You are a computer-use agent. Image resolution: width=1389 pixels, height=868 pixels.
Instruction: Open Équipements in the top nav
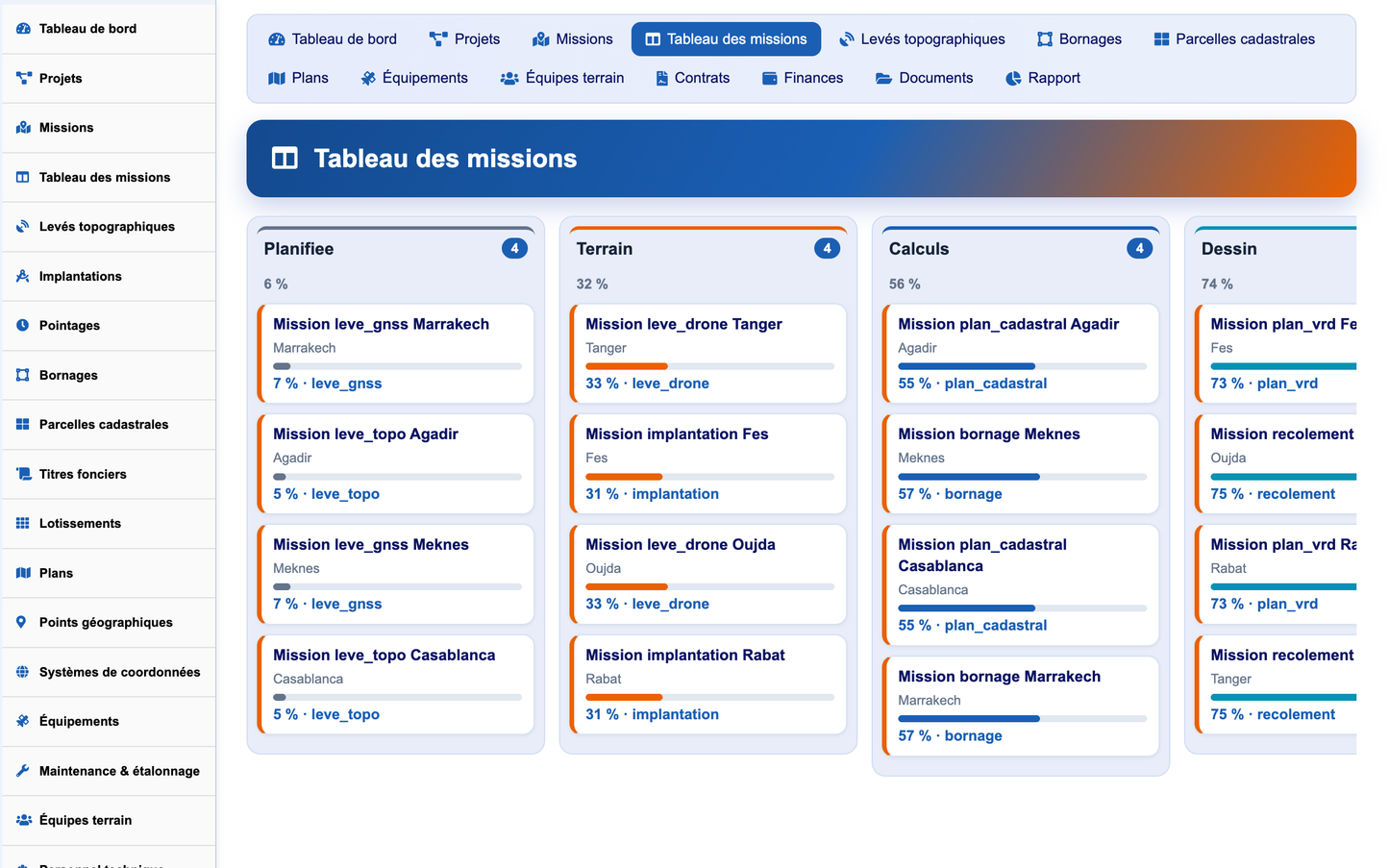click(x=414, y=78)
